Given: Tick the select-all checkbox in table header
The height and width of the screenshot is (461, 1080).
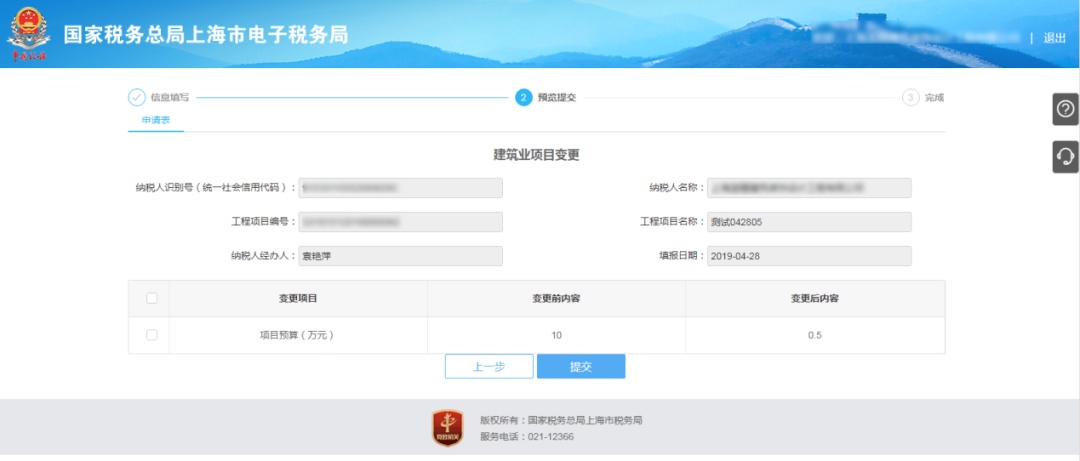Looking at the screenshot, I should point(151,298).
